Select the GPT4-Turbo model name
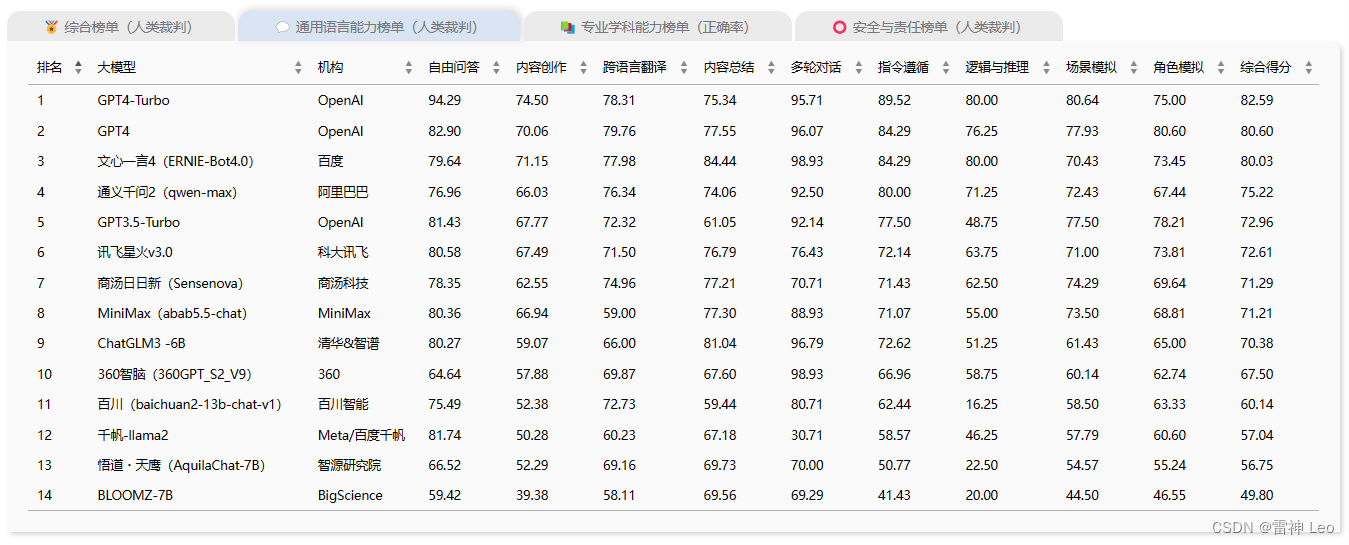This screenshot has width=1349, height=545. [x=133, y=100]
